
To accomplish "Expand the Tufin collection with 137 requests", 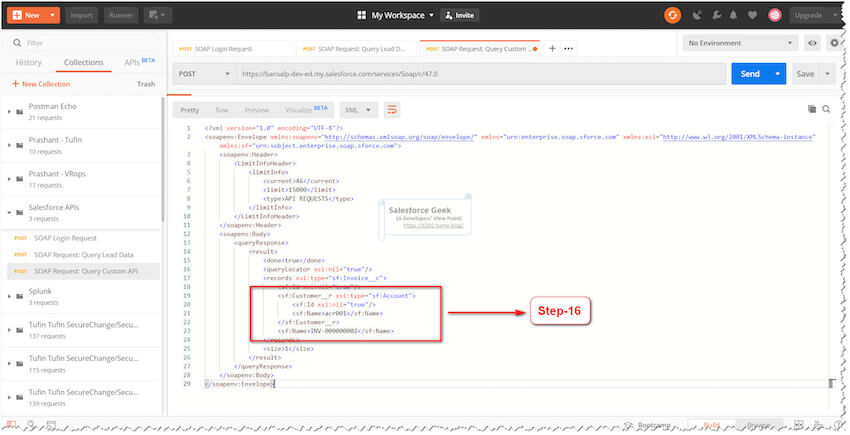I will pyautogui.click(x=9, y=330).
